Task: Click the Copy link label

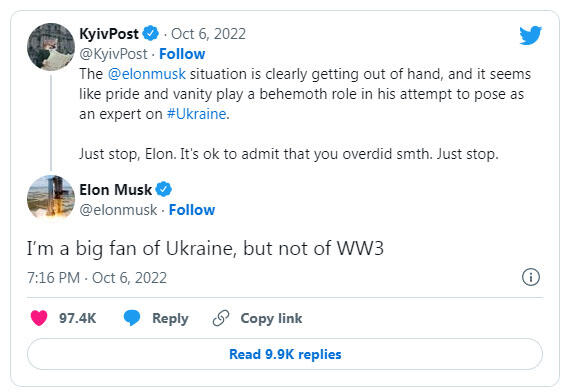Action: 271,318
